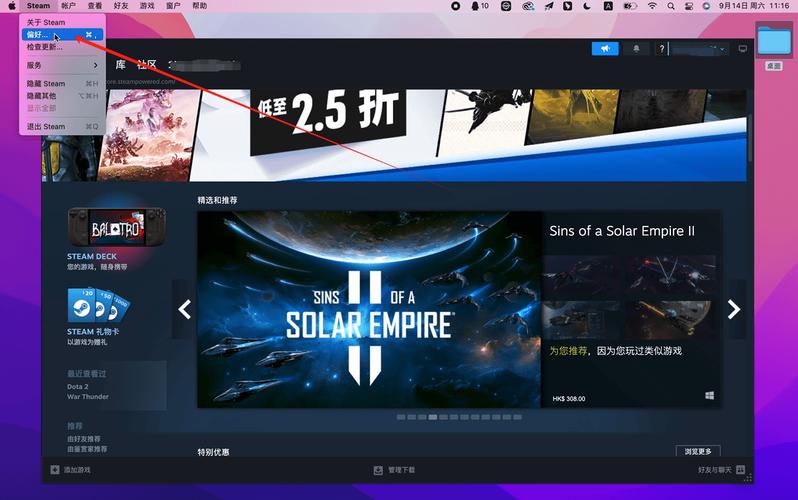The image size is (798, 500).
Task: Open the notifications bell in Steam
Action: click(x=636, y=49)
